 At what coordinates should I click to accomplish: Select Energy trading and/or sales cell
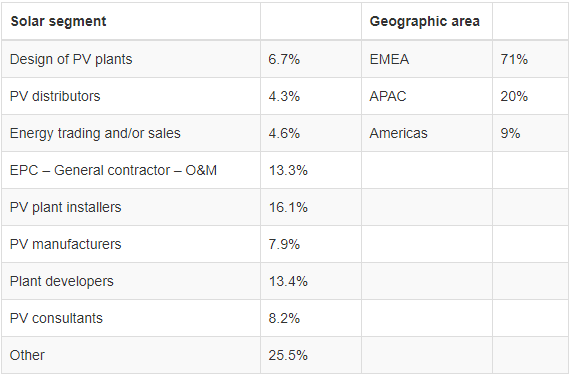(x=131, y=133)
